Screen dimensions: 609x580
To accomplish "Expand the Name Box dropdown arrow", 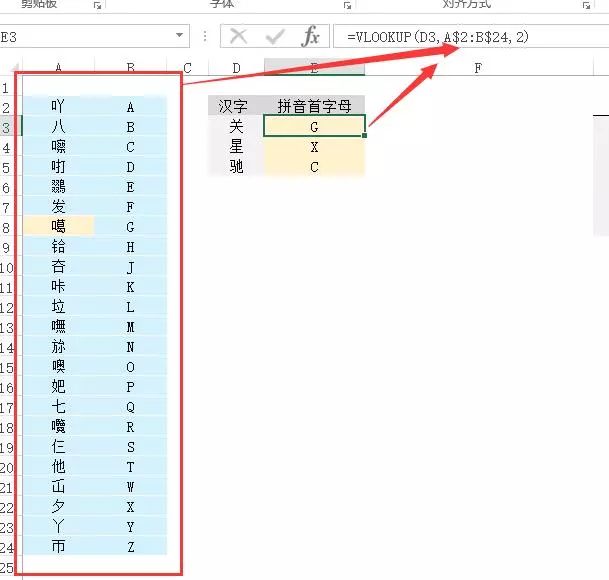I will (x=179, y=35).
